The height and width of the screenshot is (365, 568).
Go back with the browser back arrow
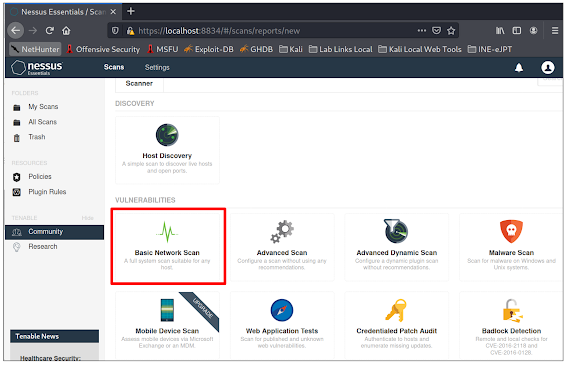[16, 31]
